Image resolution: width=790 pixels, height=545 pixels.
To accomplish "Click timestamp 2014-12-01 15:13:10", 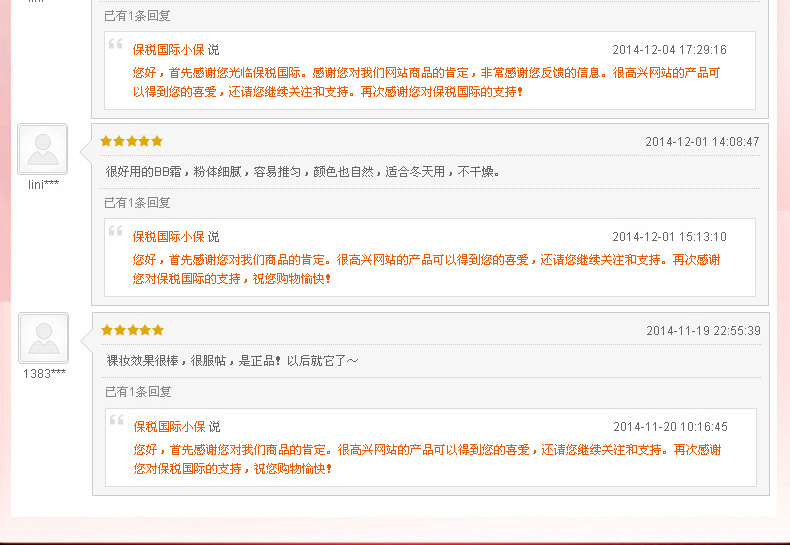I will coord(669,237).
